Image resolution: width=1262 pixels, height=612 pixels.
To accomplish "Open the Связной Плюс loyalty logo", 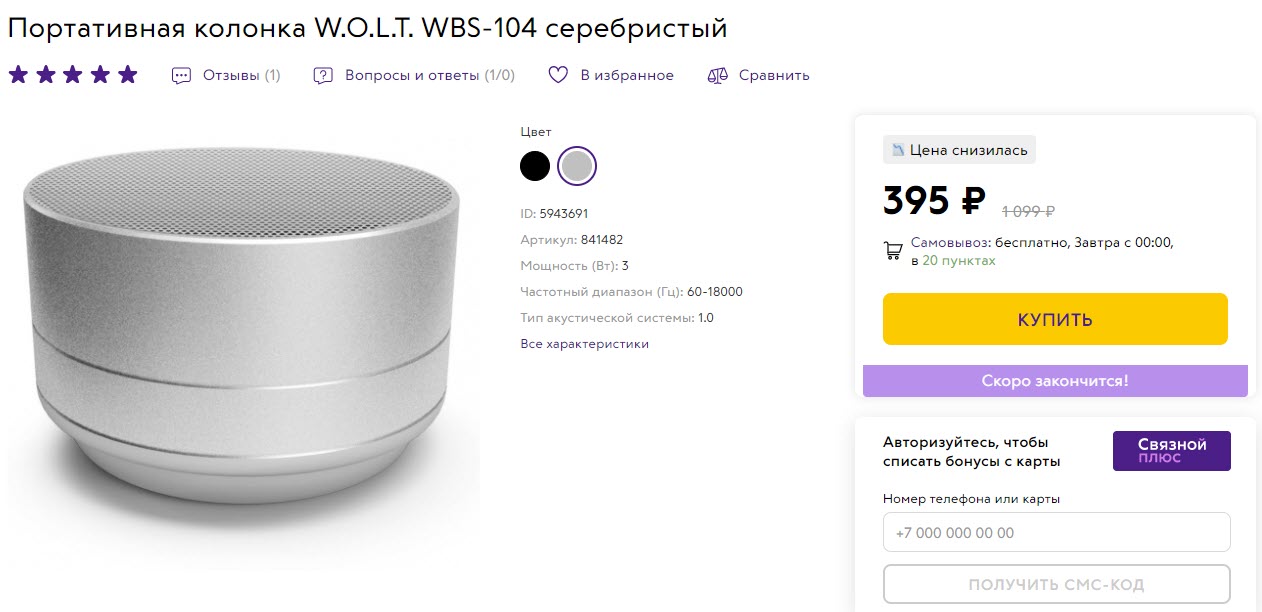I will point(1171,450).
